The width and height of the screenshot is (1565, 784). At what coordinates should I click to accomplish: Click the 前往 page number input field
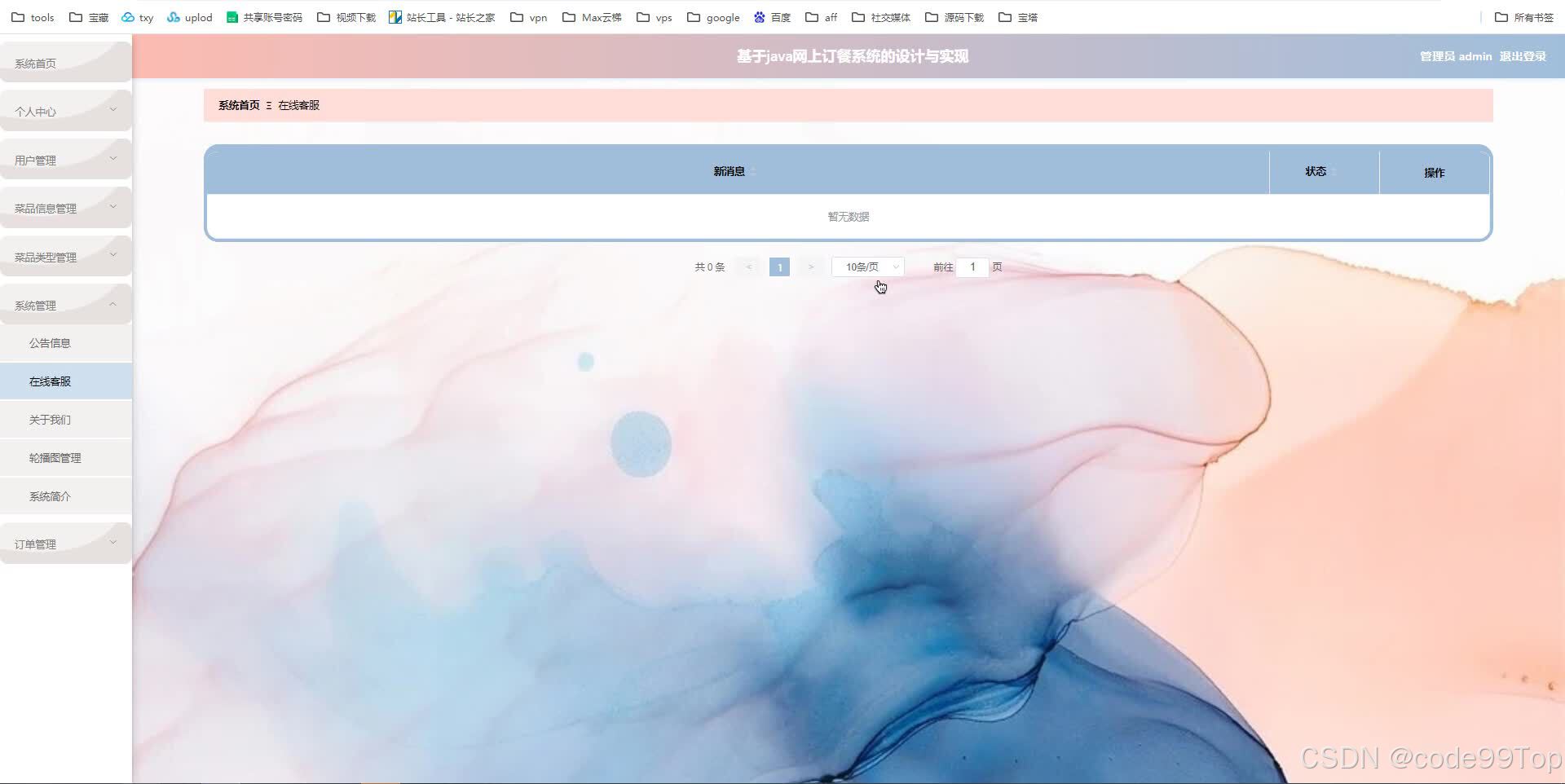tap(972, 266)
